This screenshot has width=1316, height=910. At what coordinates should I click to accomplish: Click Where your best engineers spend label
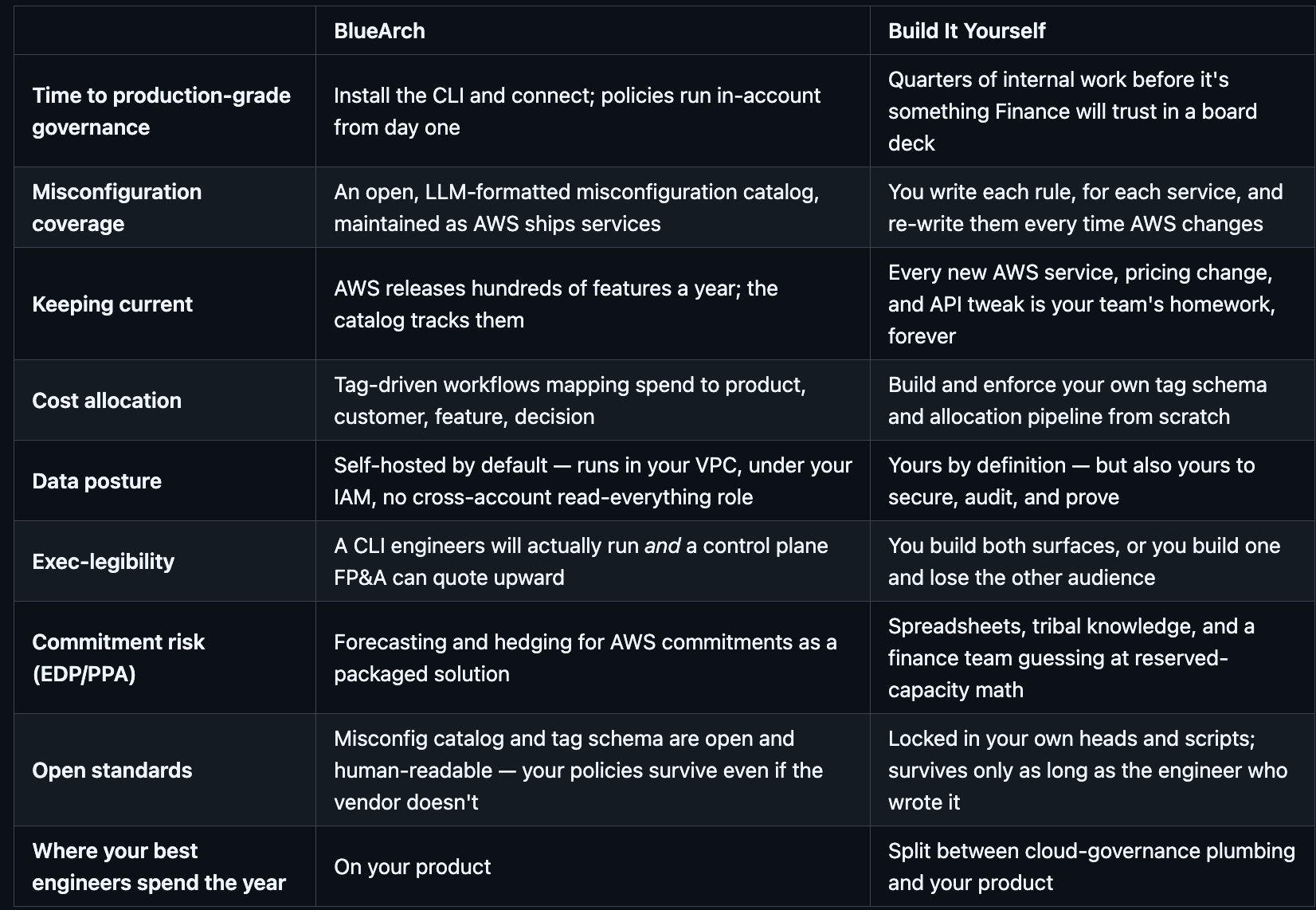click(159, 866)
